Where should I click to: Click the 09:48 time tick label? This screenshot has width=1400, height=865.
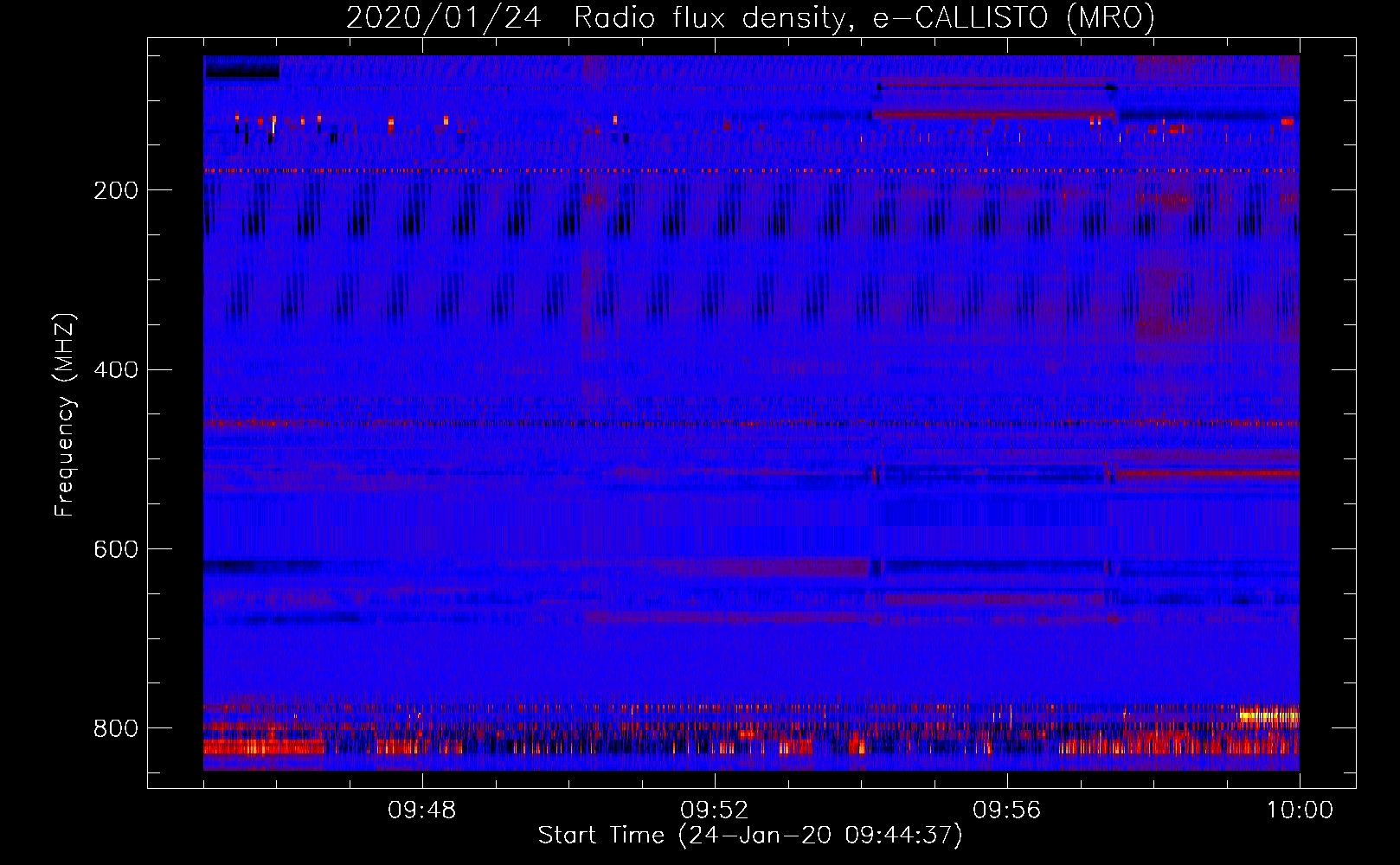click(x=422, y=811)
